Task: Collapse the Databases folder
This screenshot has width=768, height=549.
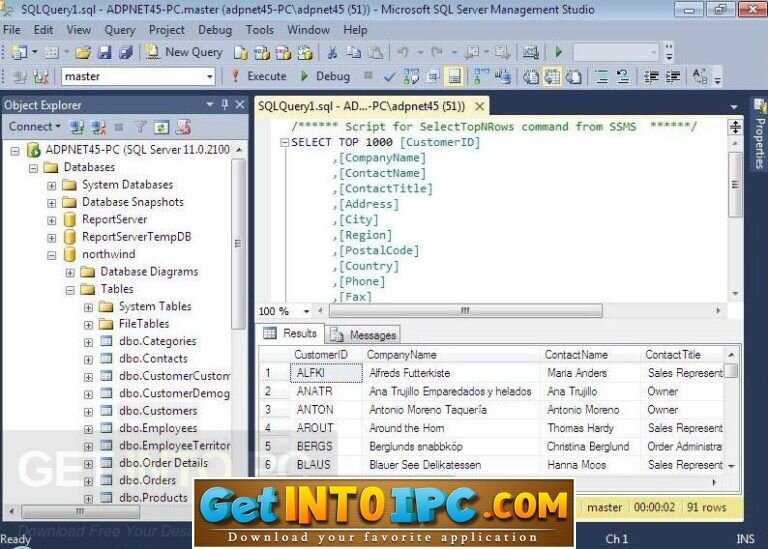Action: pyautogui.click(x=33, y=168)
